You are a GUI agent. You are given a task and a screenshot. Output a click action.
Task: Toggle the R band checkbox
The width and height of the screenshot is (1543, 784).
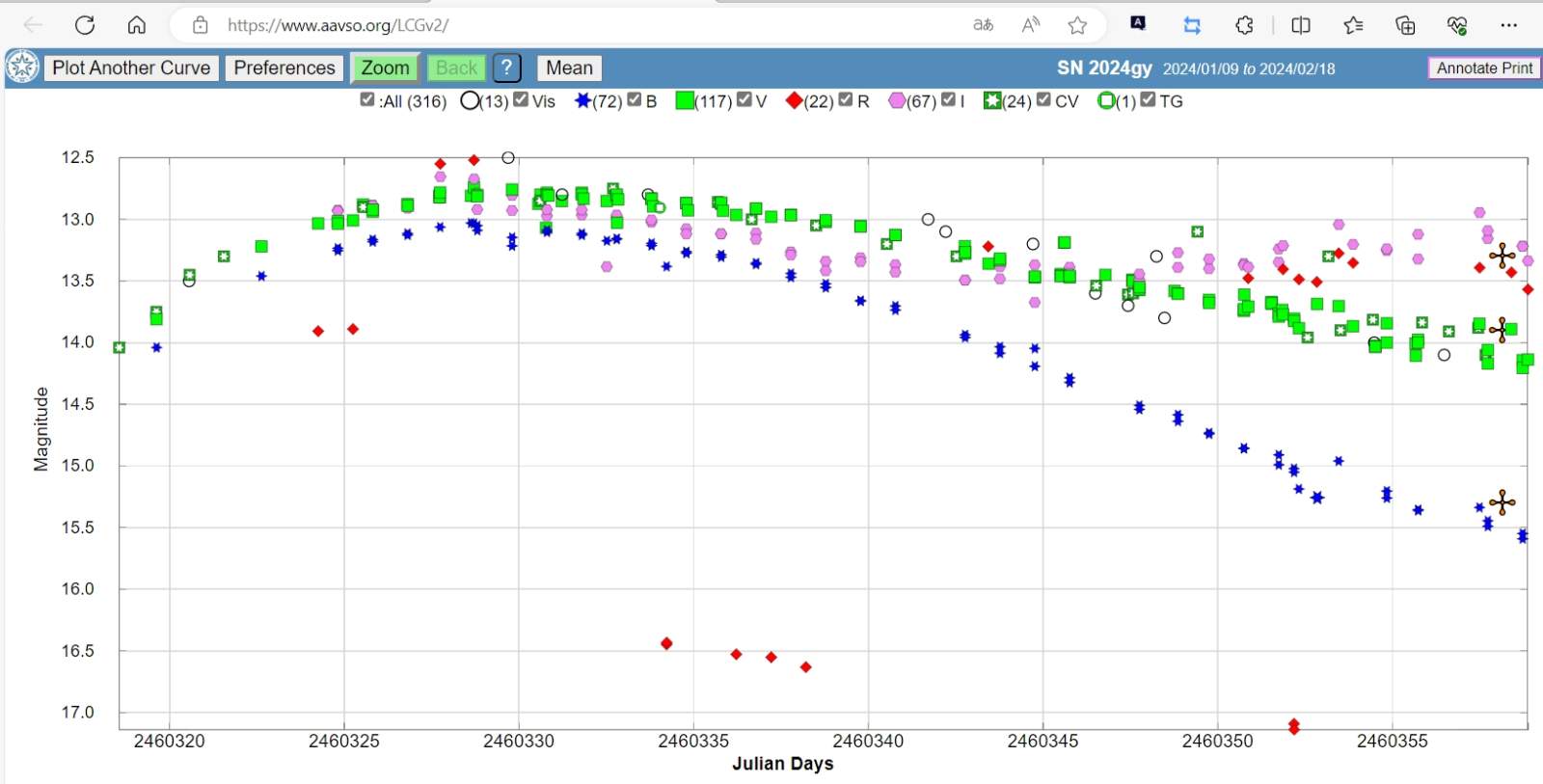[x=846, y=100]
